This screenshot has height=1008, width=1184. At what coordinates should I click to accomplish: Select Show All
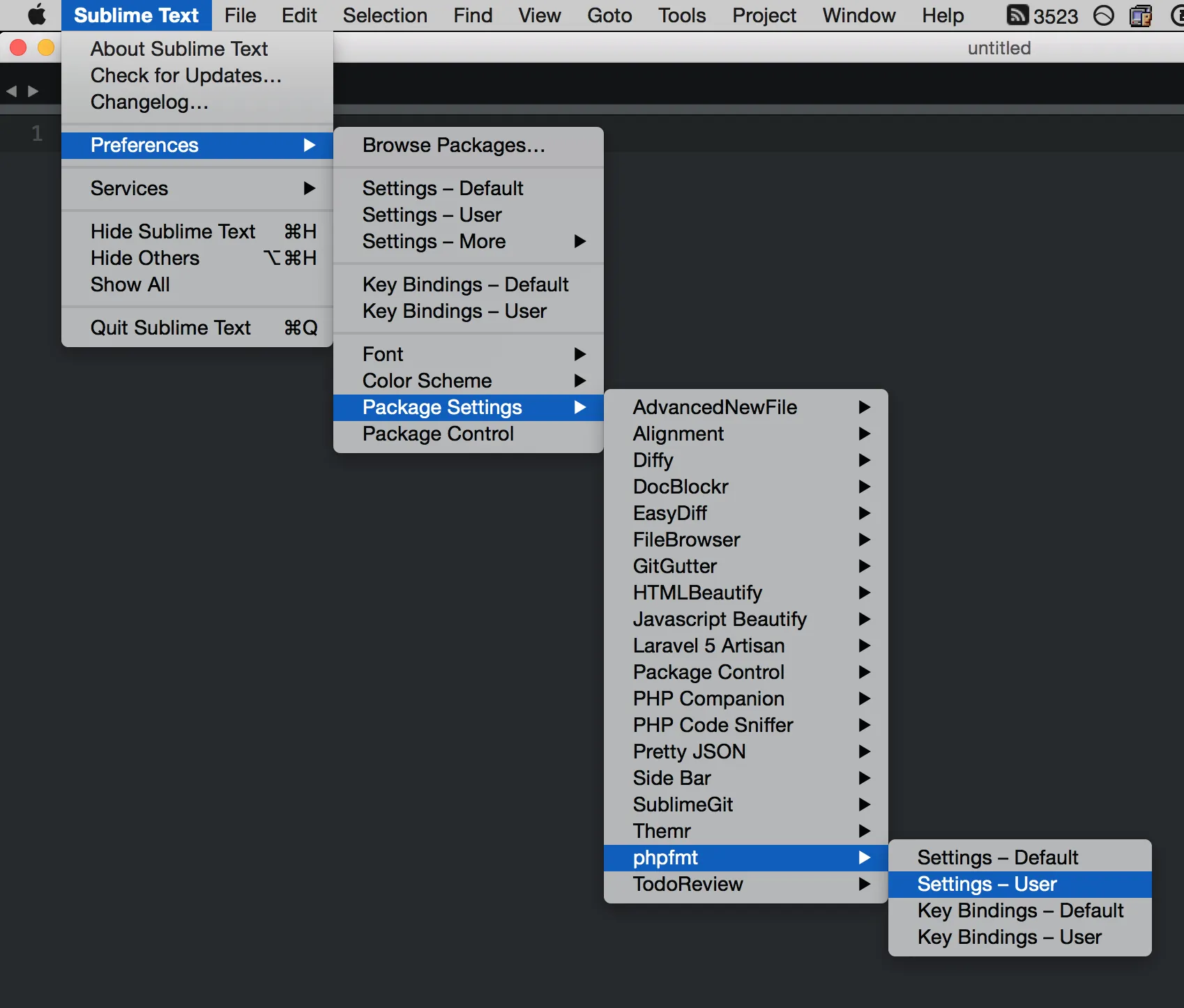[197, 284]
